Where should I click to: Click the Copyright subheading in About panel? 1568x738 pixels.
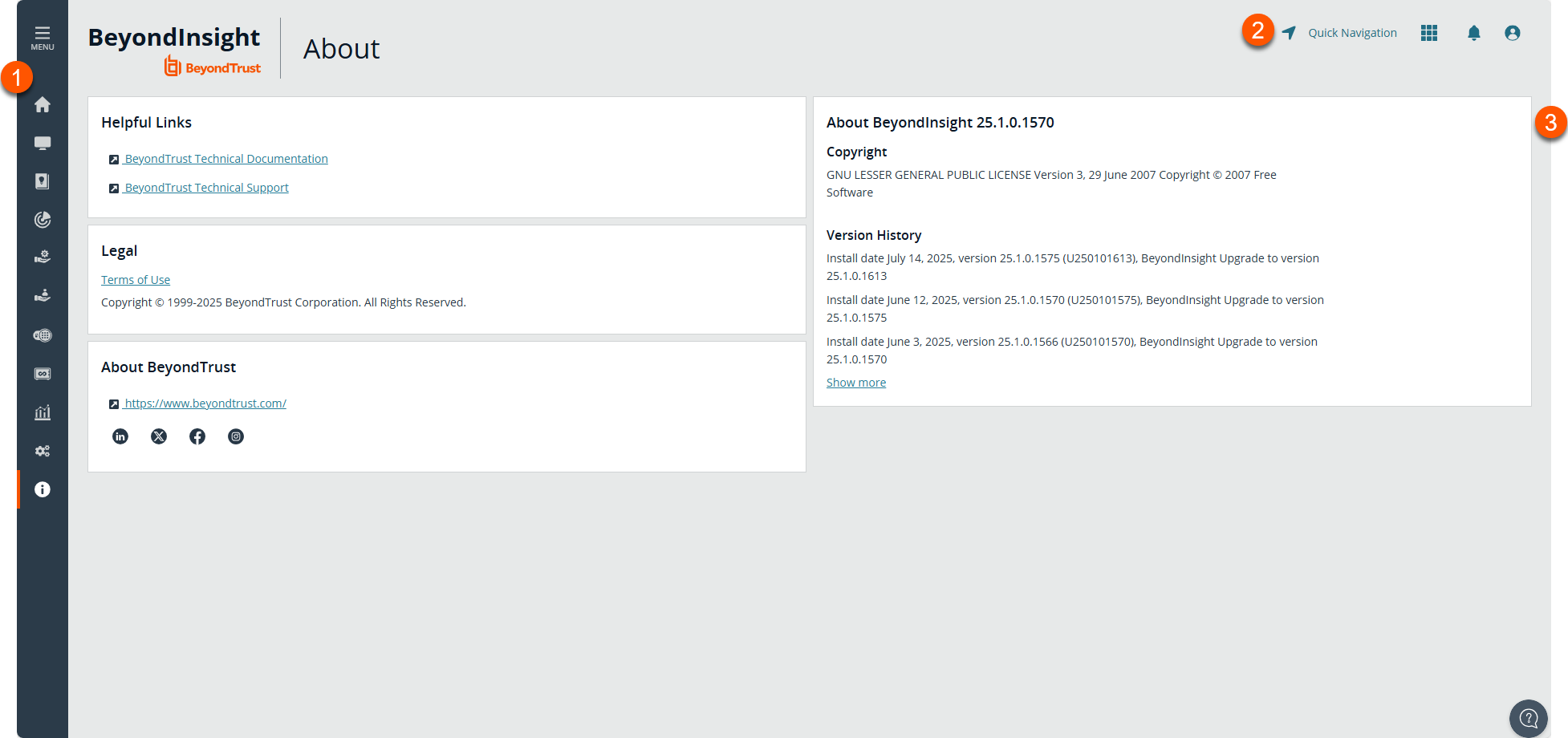856,152
